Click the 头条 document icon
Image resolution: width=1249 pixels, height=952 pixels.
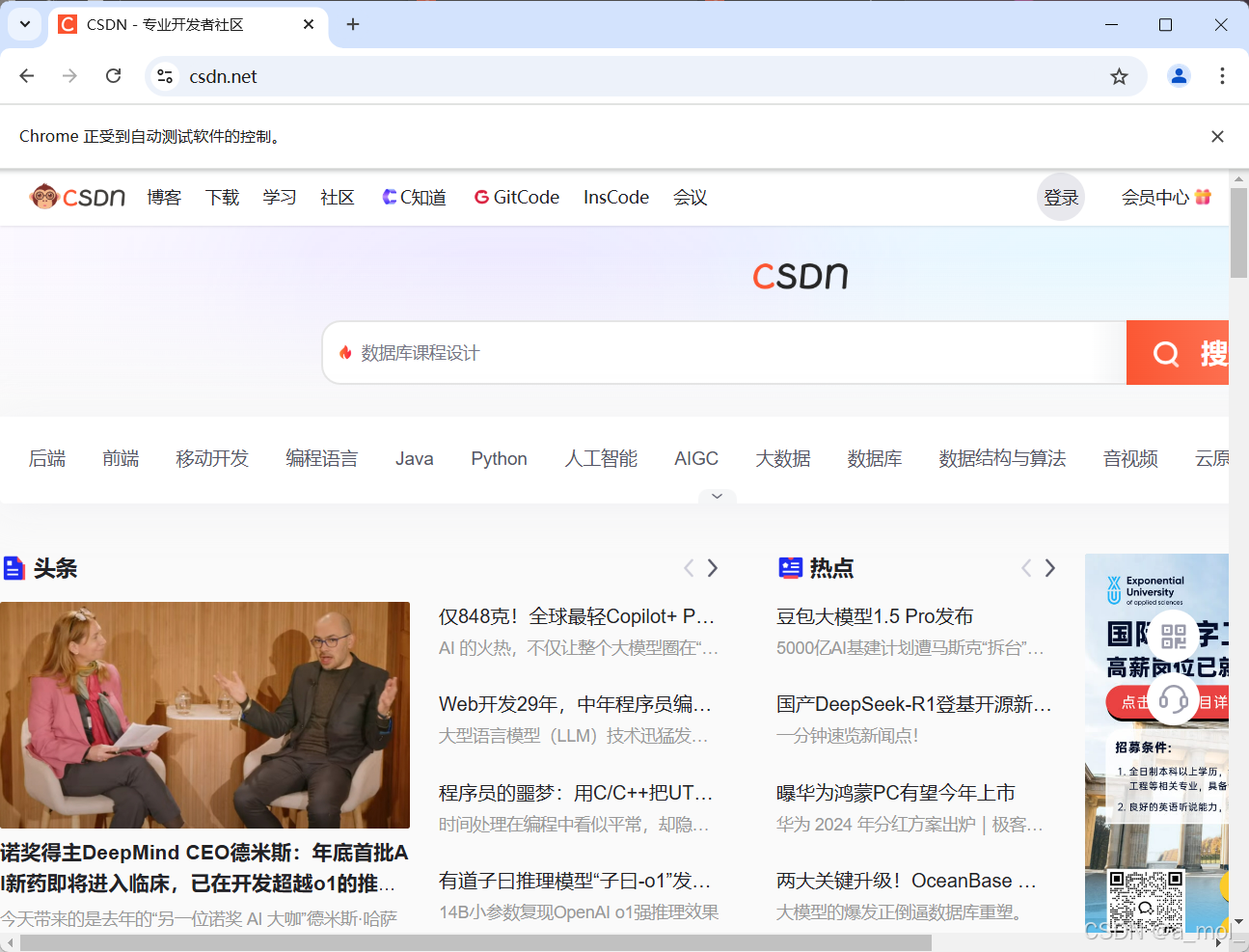(14, 568)
